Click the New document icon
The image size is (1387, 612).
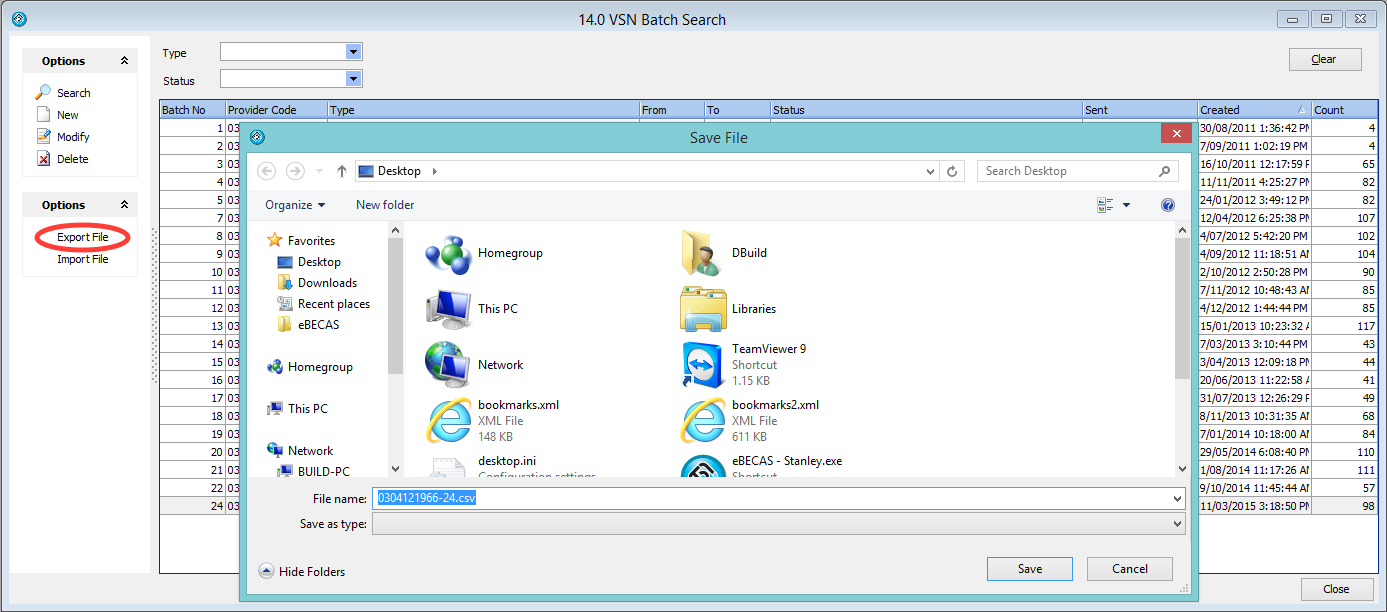point(43,115)
